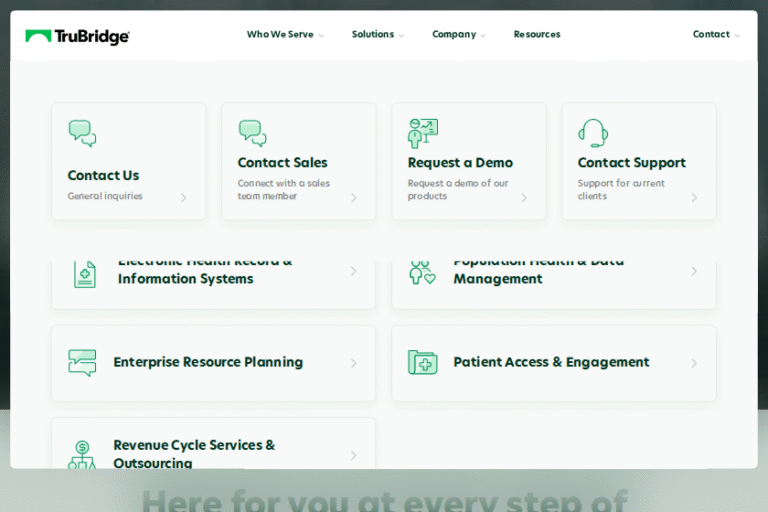Click the Contact Us chat bubbles icon
Viewport: 768px width, 512px height.
[82, 133]
